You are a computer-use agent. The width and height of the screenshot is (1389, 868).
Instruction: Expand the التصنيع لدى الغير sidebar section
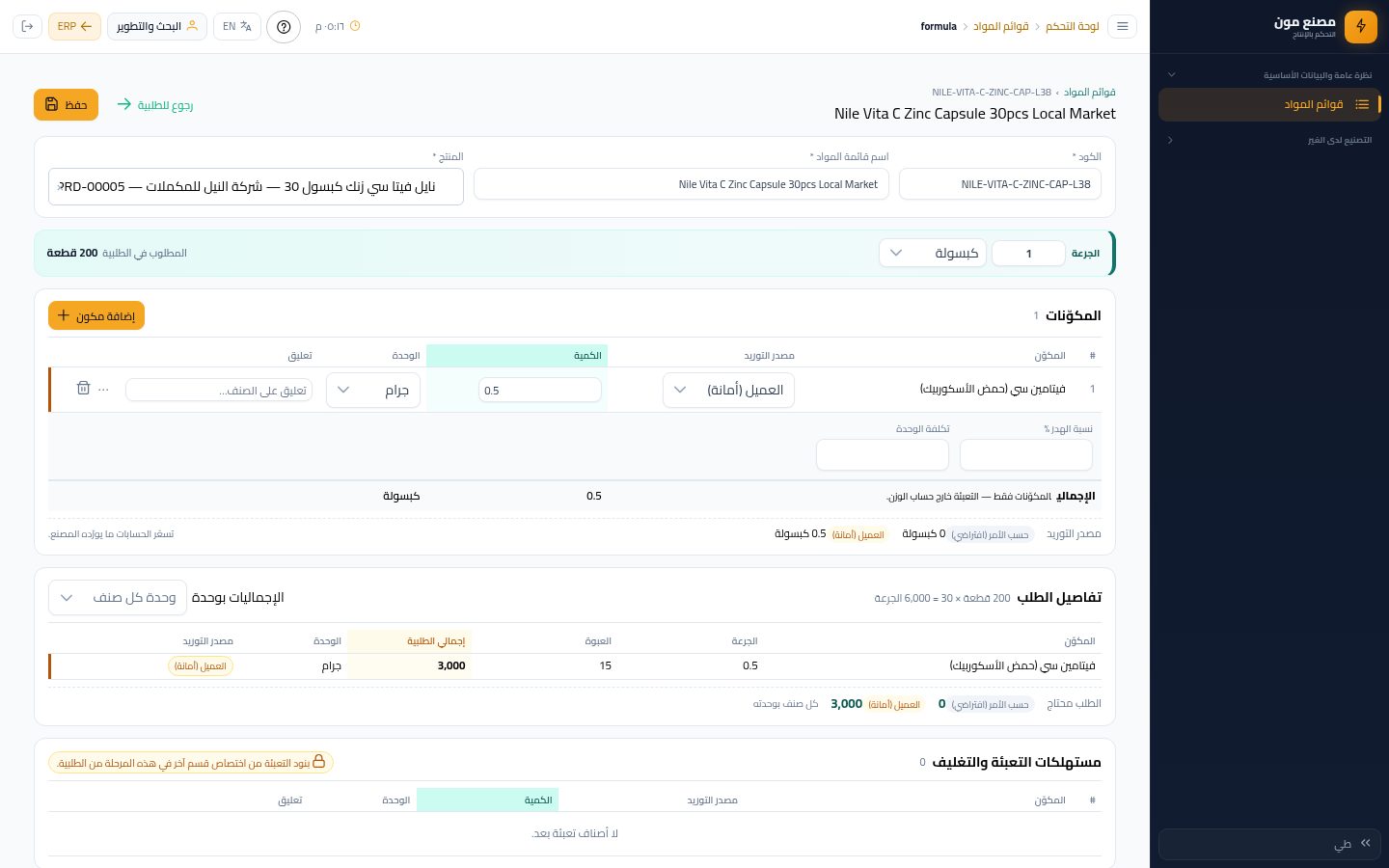pos(1269,140)
